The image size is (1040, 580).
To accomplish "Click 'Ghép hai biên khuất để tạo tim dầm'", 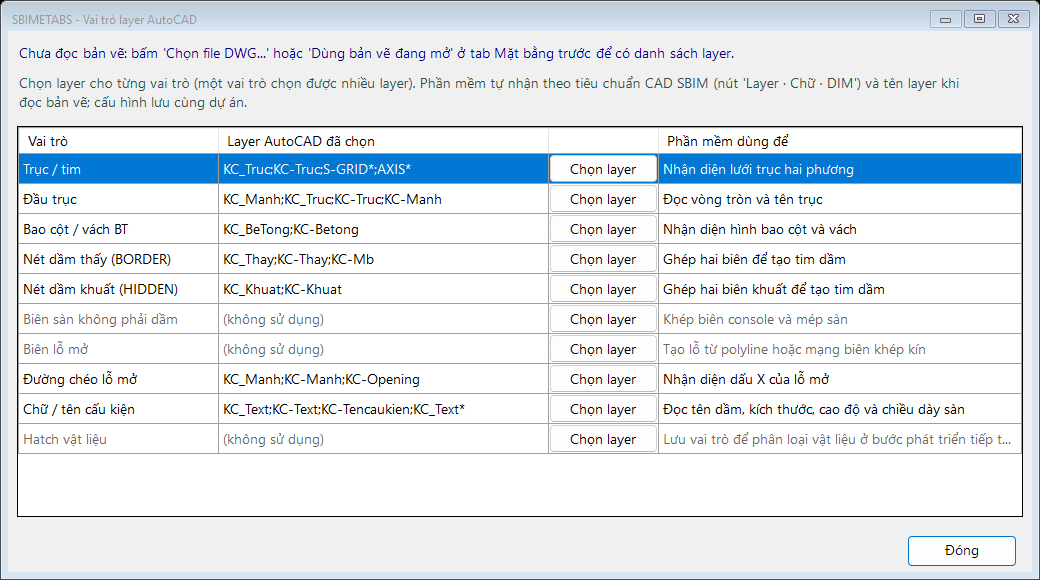I will [840, 289].
